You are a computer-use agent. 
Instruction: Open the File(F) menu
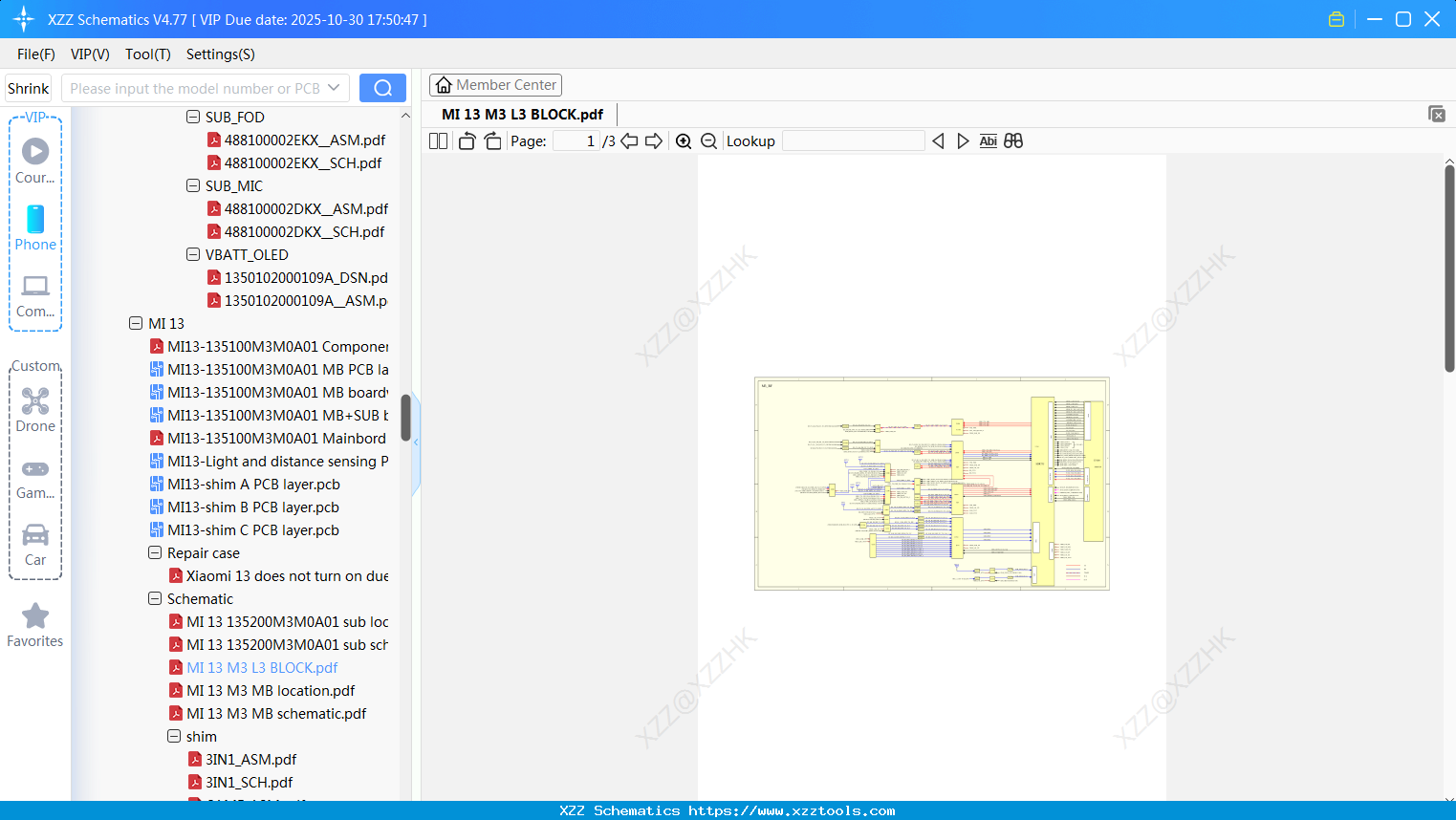click(x=36, y=54)
